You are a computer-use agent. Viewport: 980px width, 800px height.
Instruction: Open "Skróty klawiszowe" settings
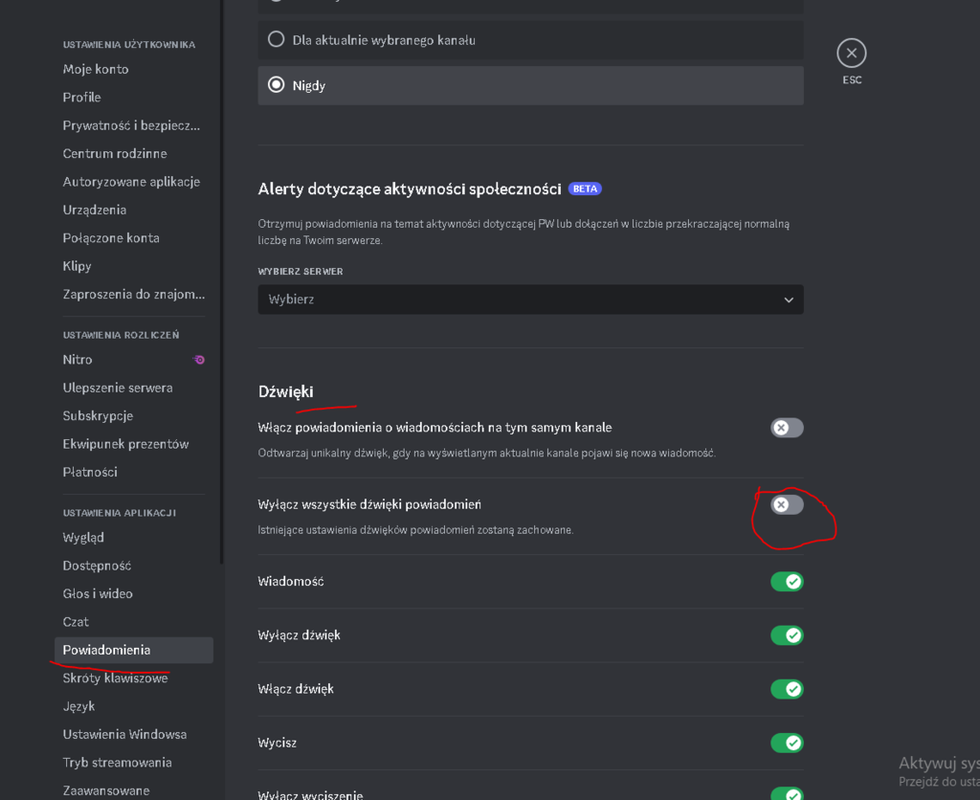(x=115, y=678)
